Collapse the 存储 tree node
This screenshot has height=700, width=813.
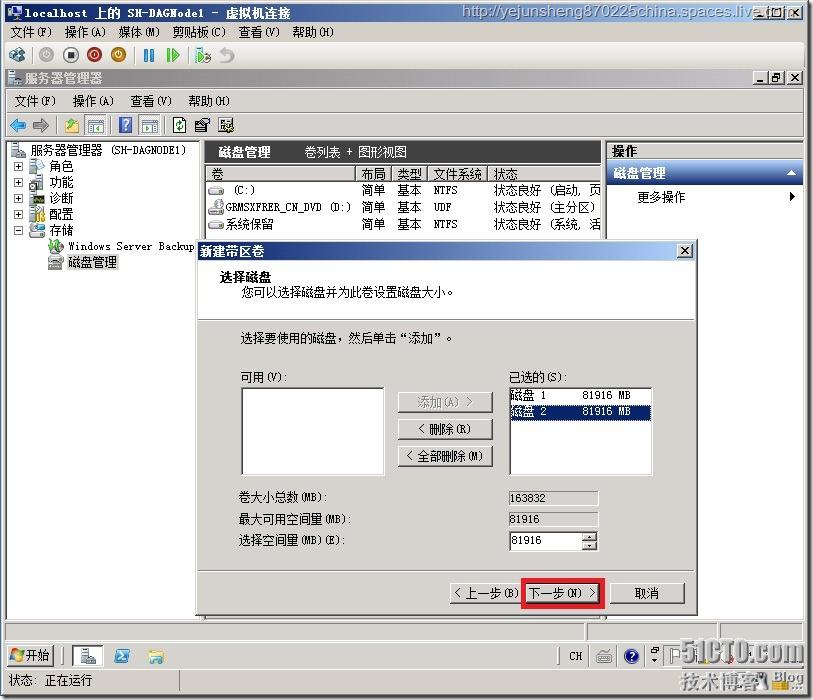[17, 229]
